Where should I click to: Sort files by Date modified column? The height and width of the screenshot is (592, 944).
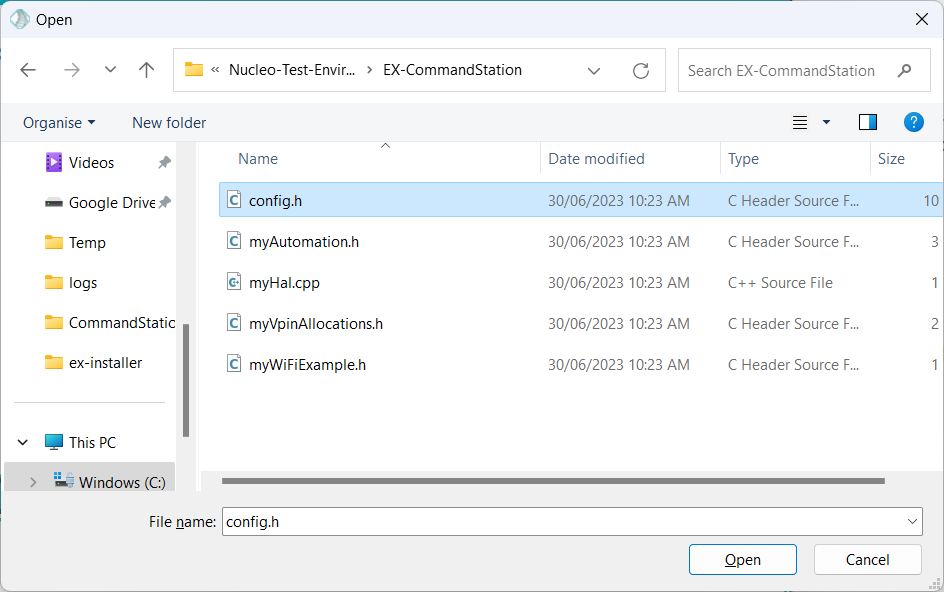tap(596, 159)
